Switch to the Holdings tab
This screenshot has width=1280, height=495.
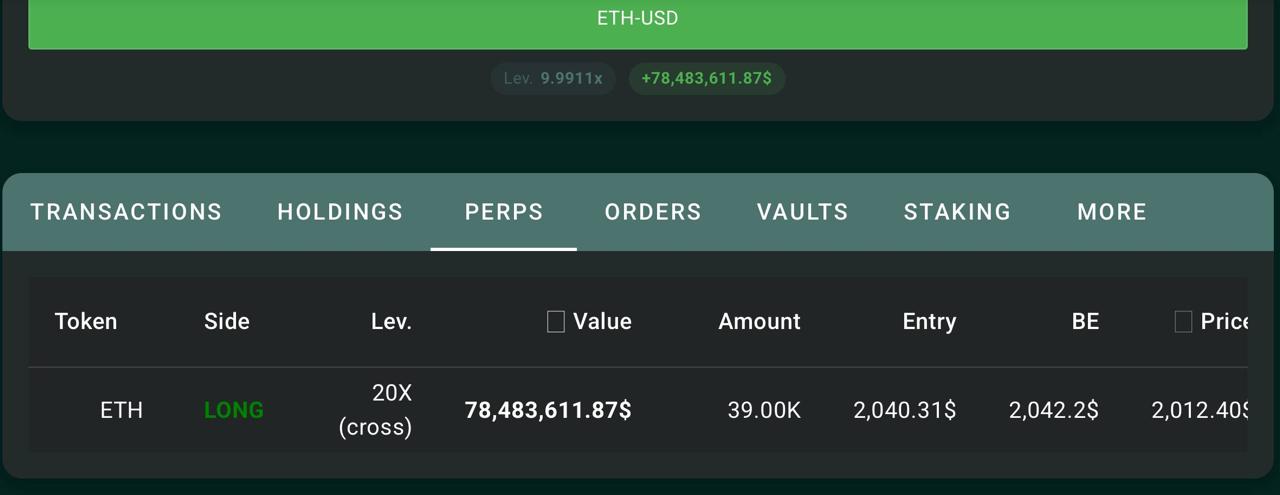coord(340,212)
